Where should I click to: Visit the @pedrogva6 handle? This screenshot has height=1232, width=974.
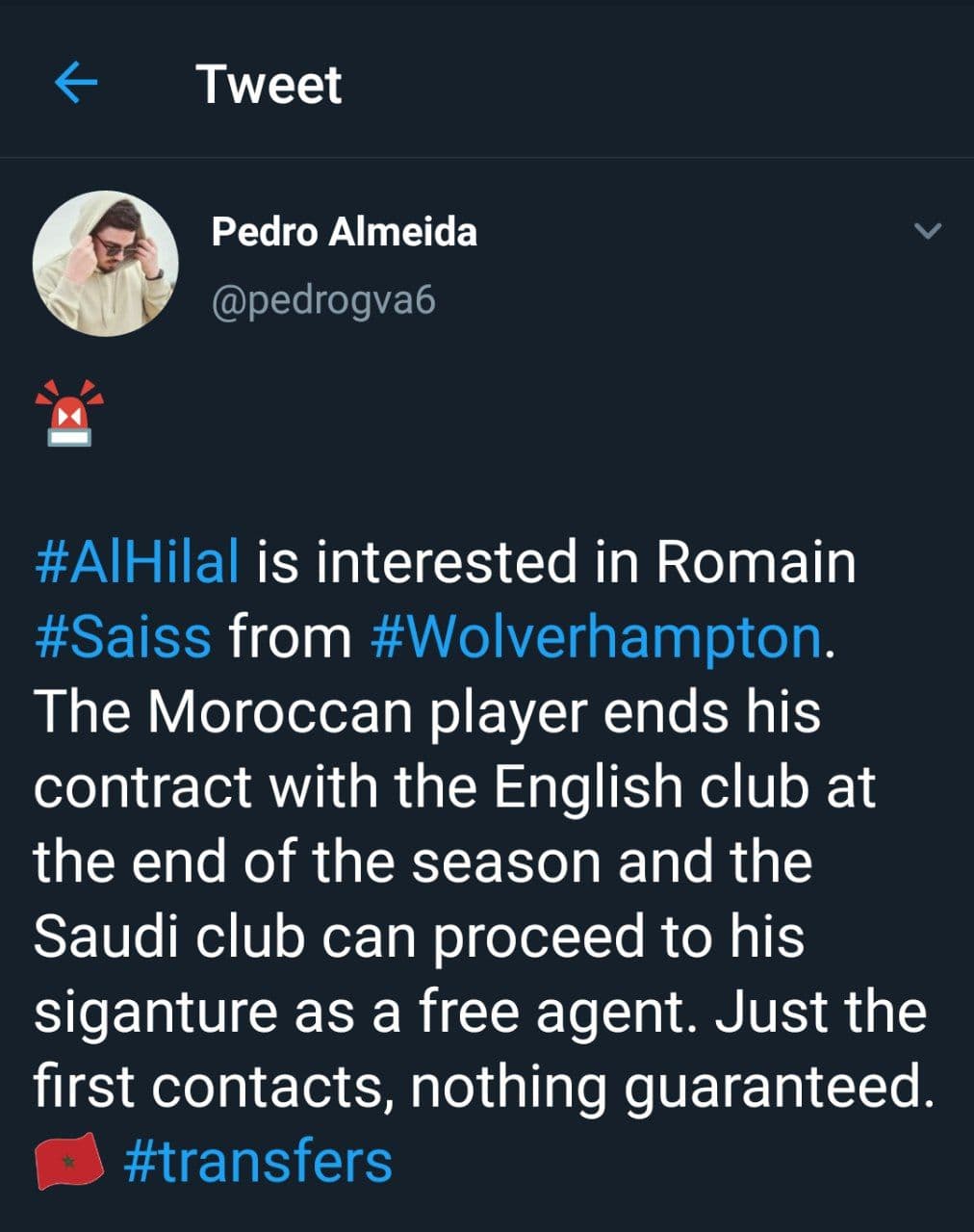point(322,301)
